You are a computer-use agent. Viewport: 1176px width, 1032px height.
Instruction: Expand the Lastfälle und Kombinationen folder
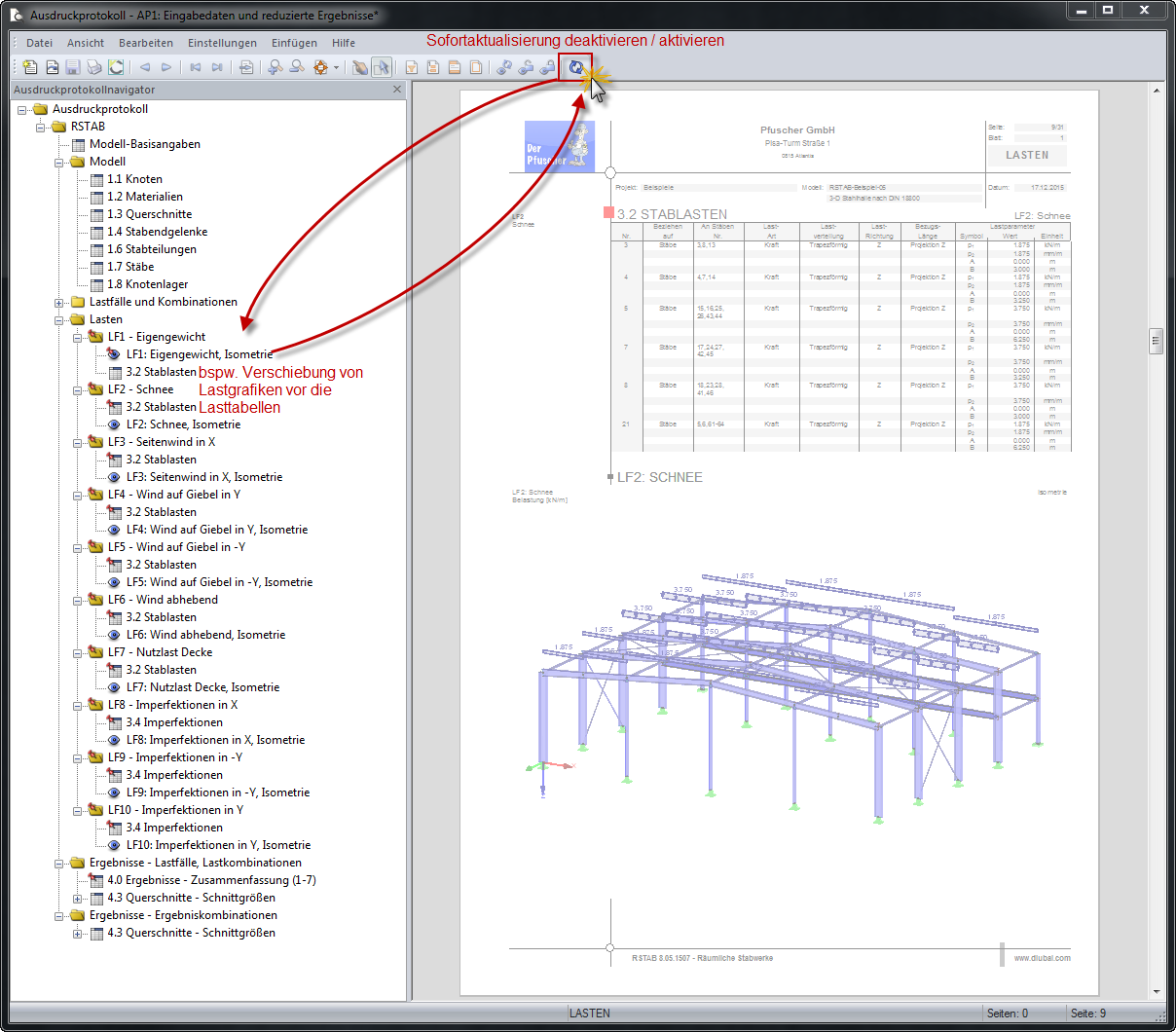(59, 303)
